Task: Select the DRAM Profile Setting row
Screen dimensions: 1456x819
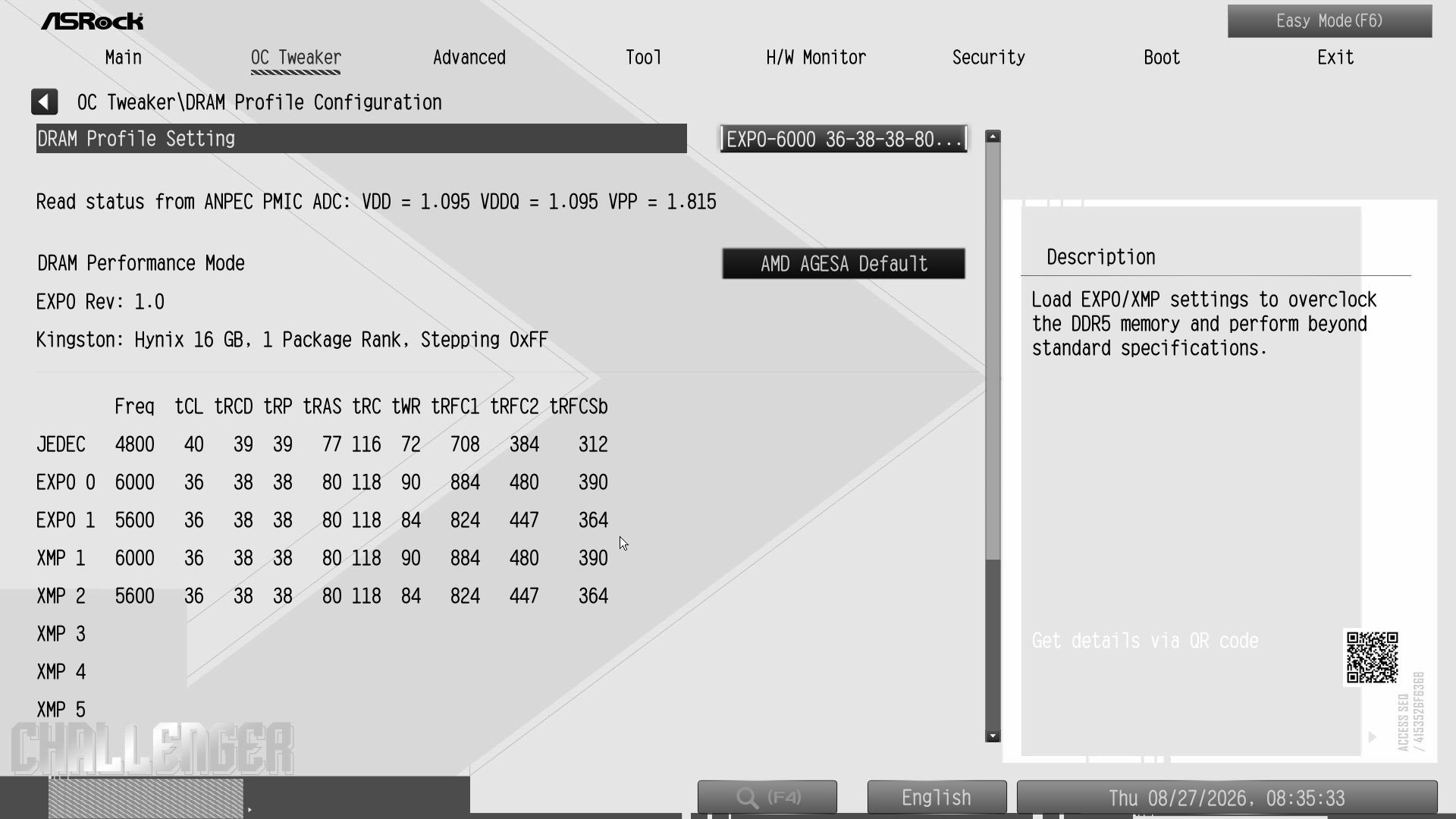Action: (362, 139)
